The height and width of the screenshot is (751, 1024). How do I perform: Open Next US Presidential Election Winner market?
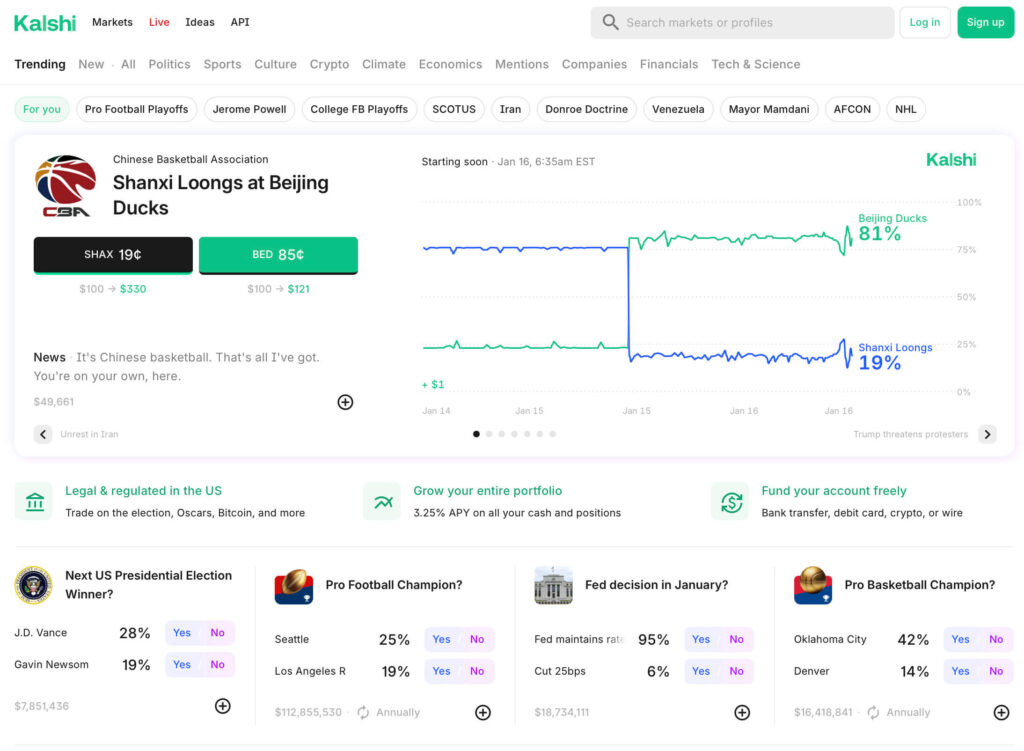pos(148,584)
